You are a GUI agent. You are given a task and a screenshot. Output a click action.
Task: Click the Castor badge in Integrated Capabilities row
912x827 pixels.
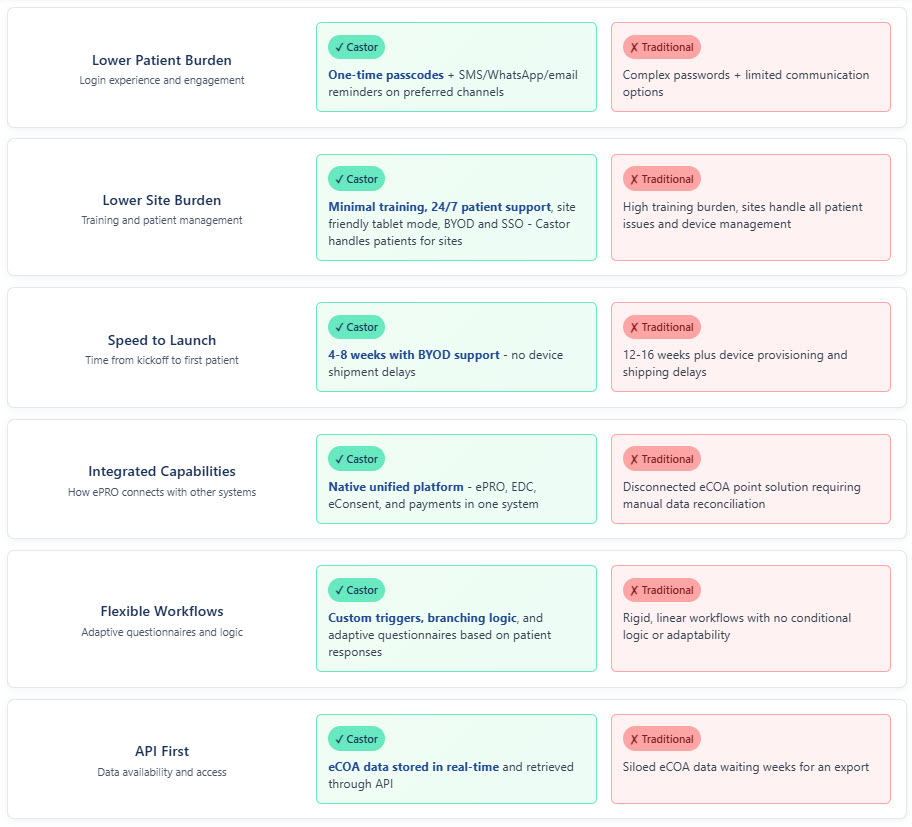(356, 459)
